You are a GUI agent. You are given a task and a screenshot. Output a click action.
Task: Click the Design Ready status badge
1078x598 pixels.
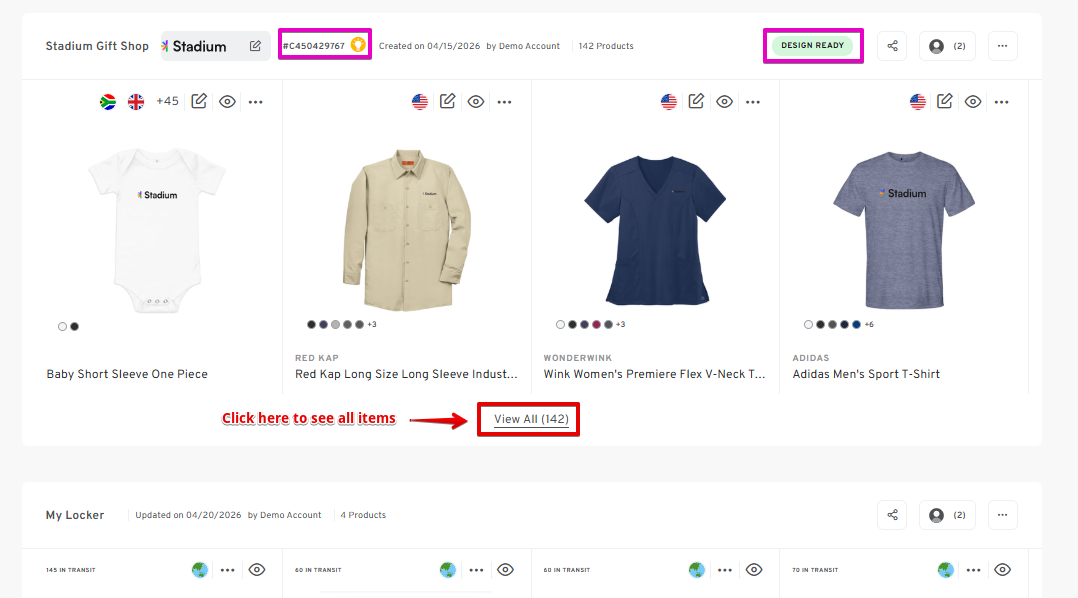(812, 46)
